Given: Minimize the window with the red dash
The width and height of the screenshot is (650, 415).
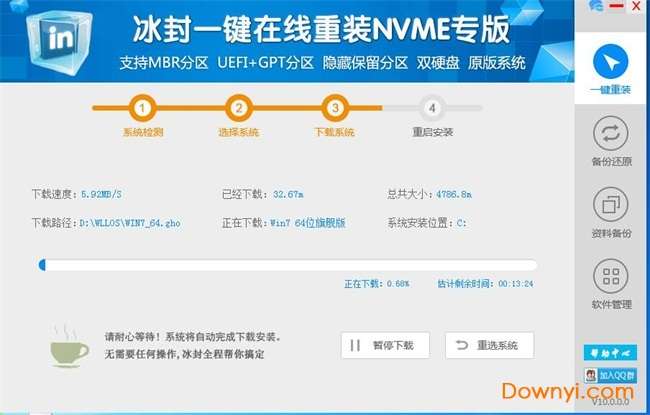Looking at the screenshot, I should 616,6.
